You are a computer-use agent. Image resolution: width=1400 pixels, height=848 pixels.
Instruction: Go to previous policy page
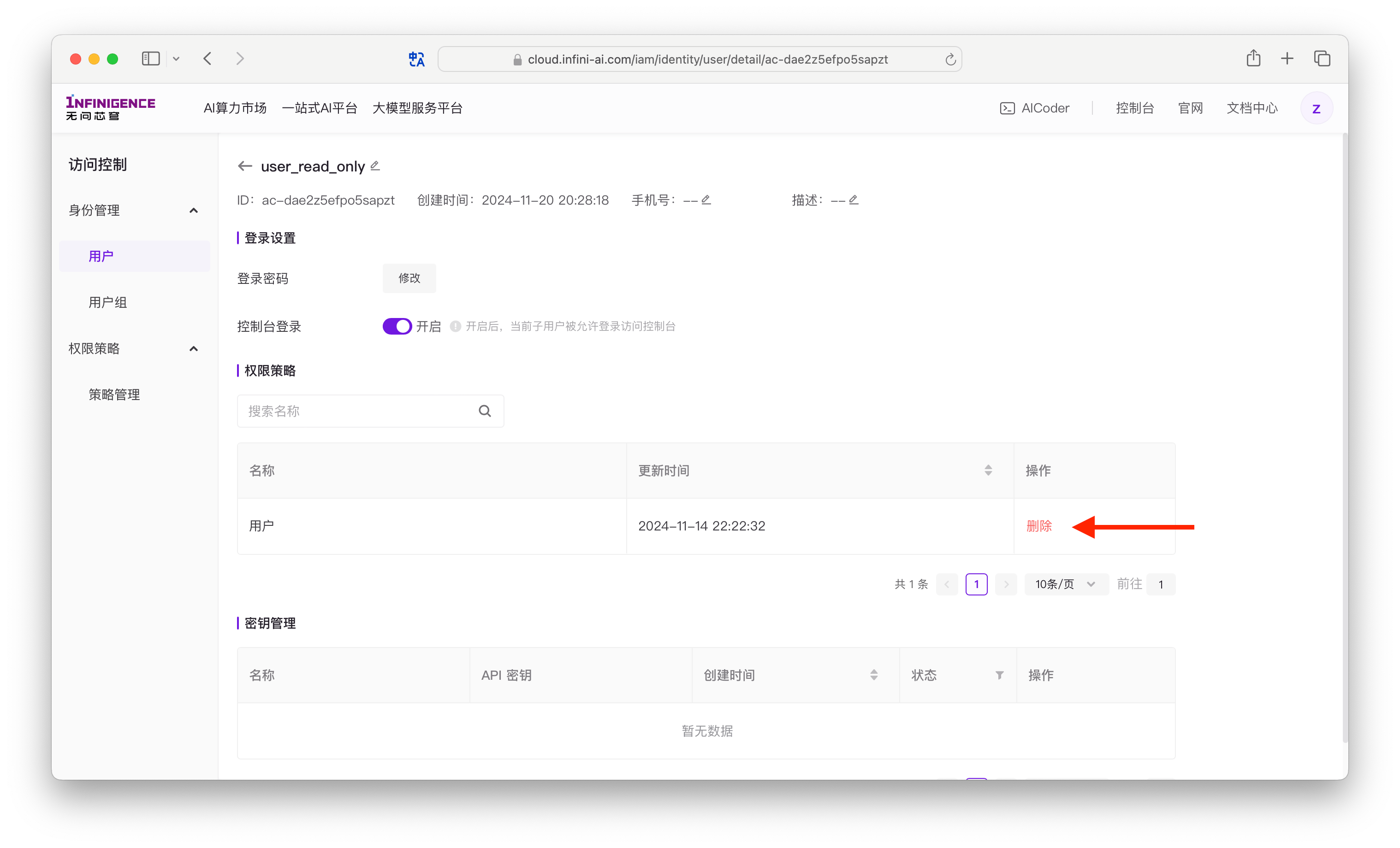point(947,584)
